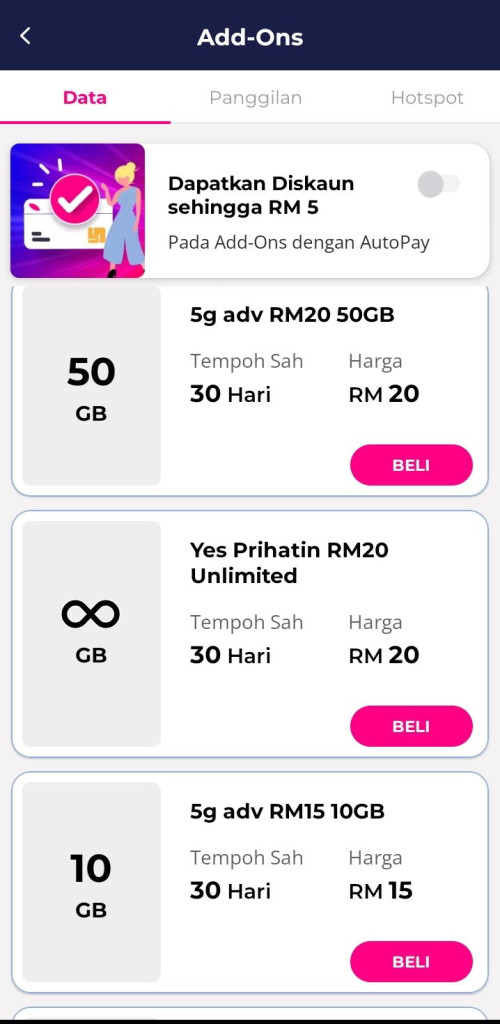Switch to the Hotspot tab
500x1024 pixels.
pos(427,98)
